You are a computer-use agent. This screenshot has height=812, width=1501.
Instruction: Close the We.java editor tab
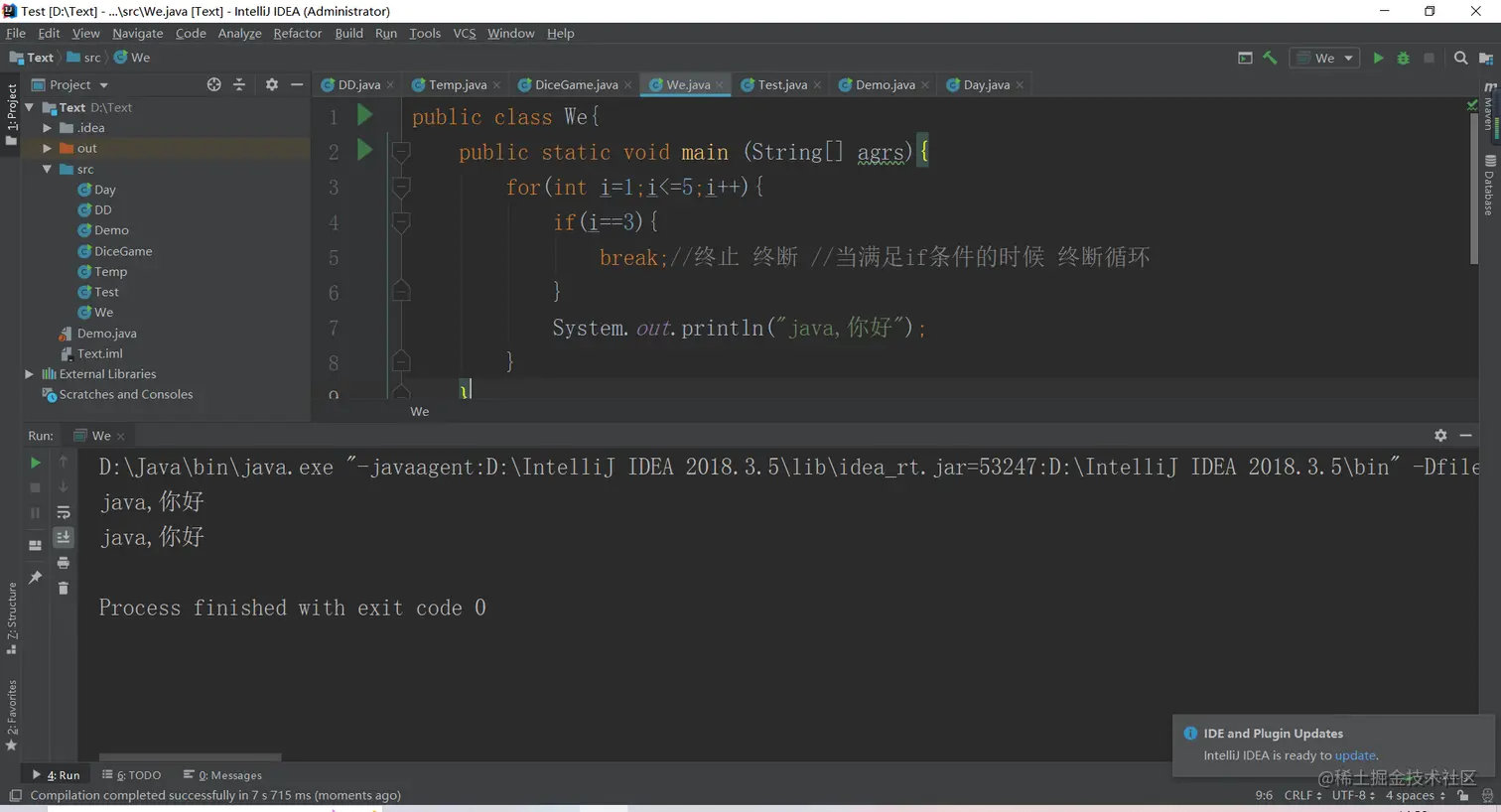(720, 85)
